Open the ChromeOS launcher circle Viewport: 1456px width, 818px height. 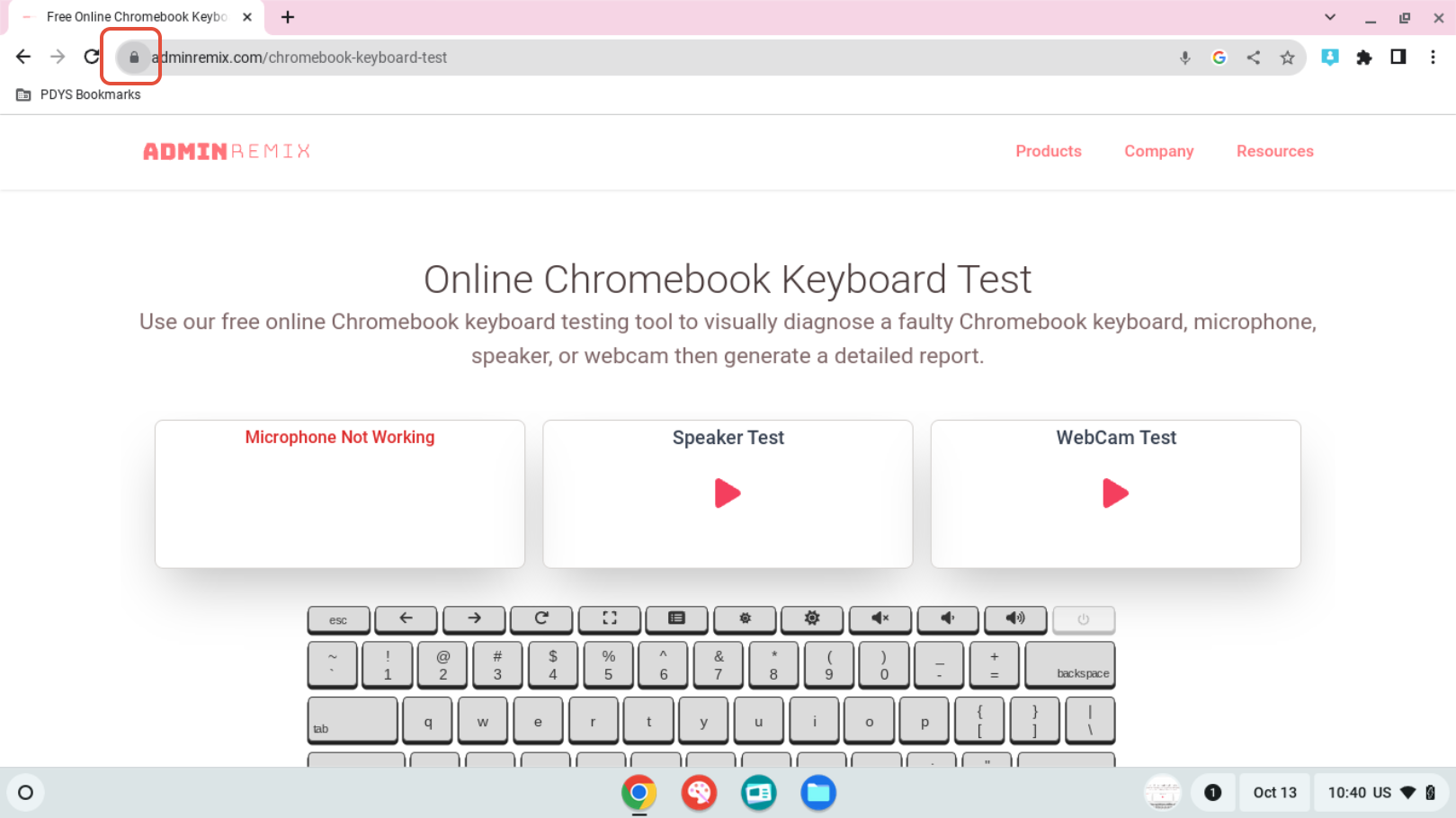25,793
